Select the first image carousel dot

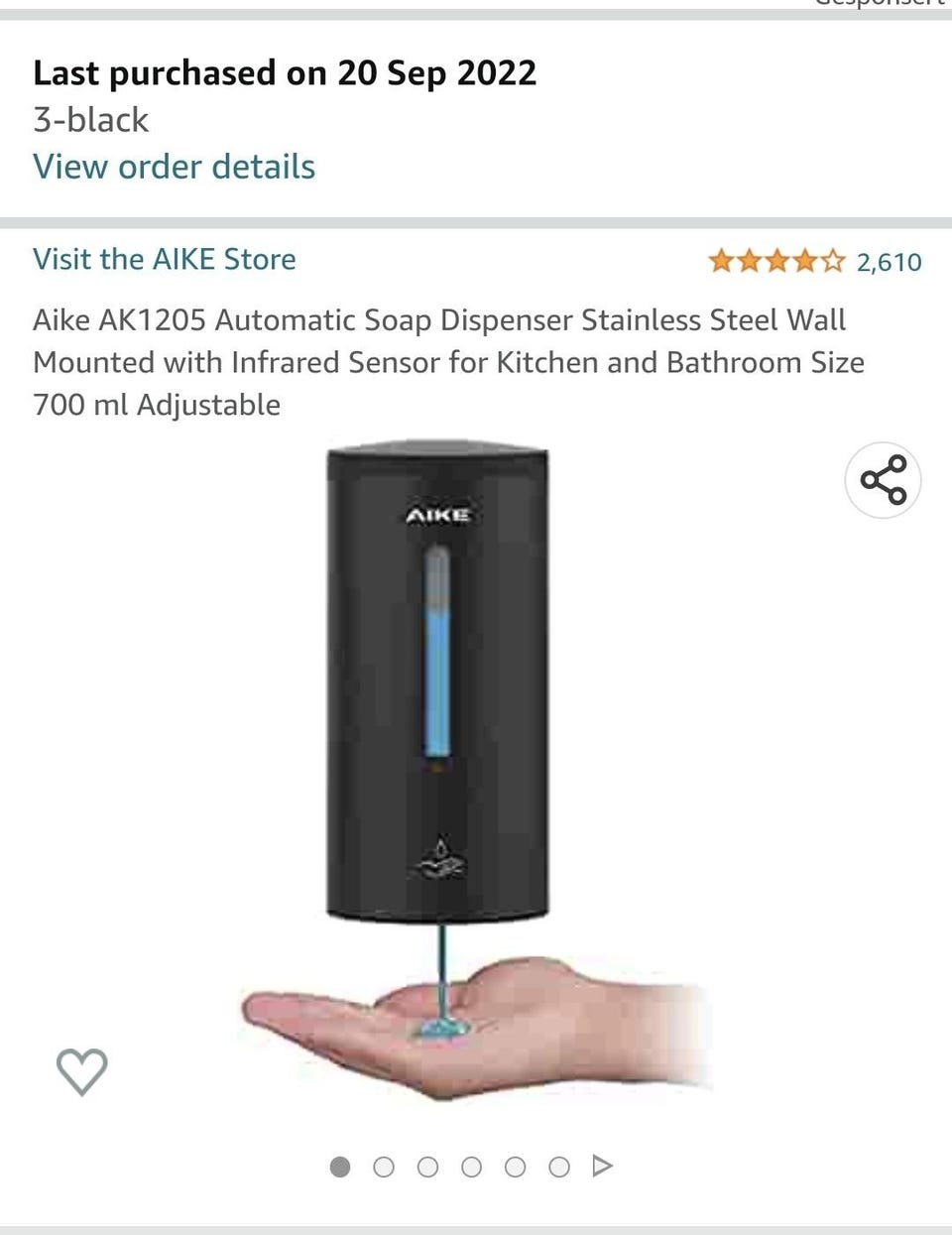[340, 1167]
